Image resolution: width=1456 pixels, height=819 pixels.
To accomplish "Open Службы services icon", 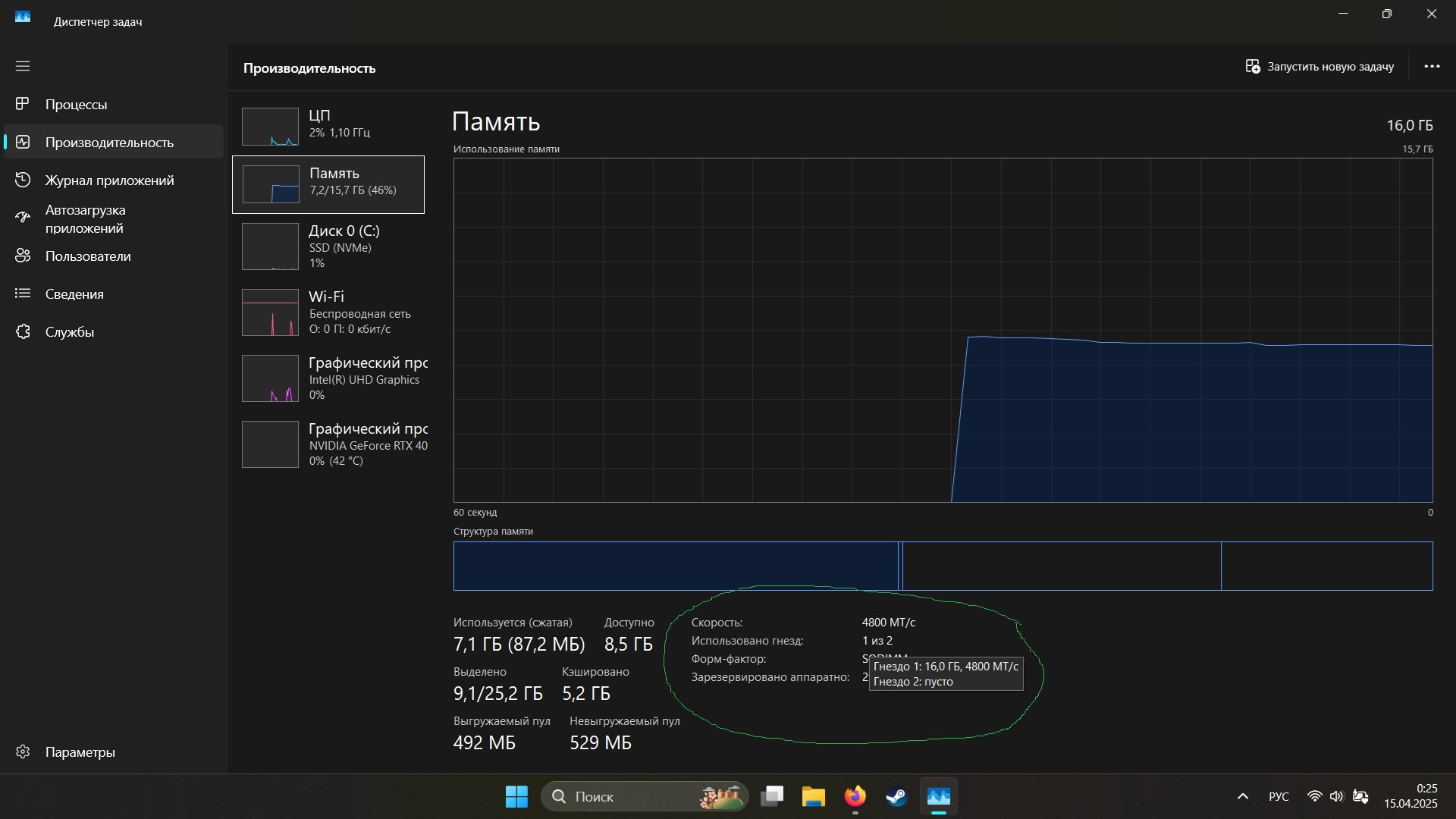I will 23,331.
